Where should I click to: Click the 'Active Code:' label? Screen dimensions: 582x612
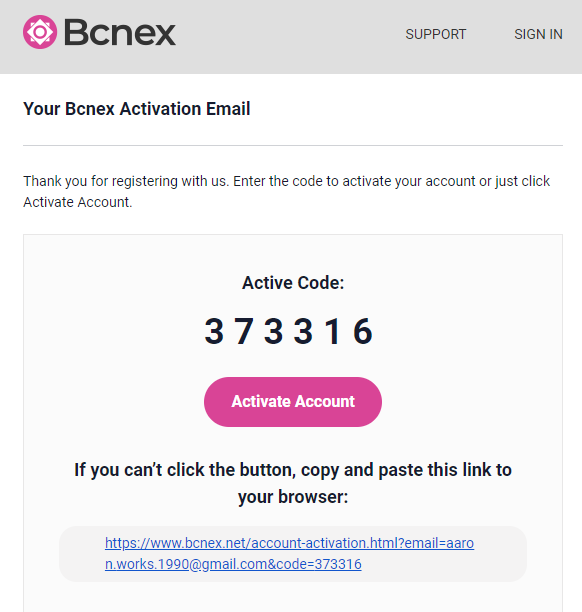[293, 283]
